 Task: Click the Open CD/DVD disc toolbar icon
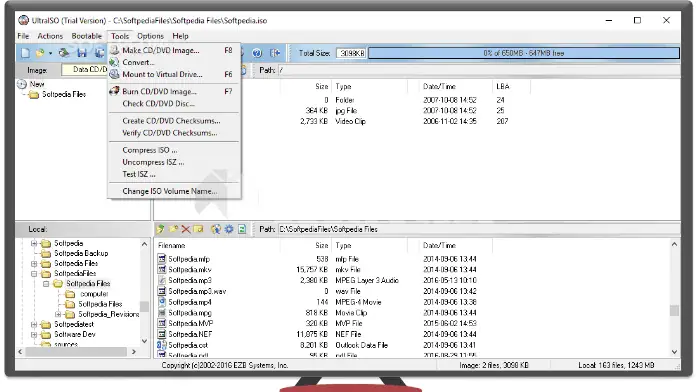point(64,53)
